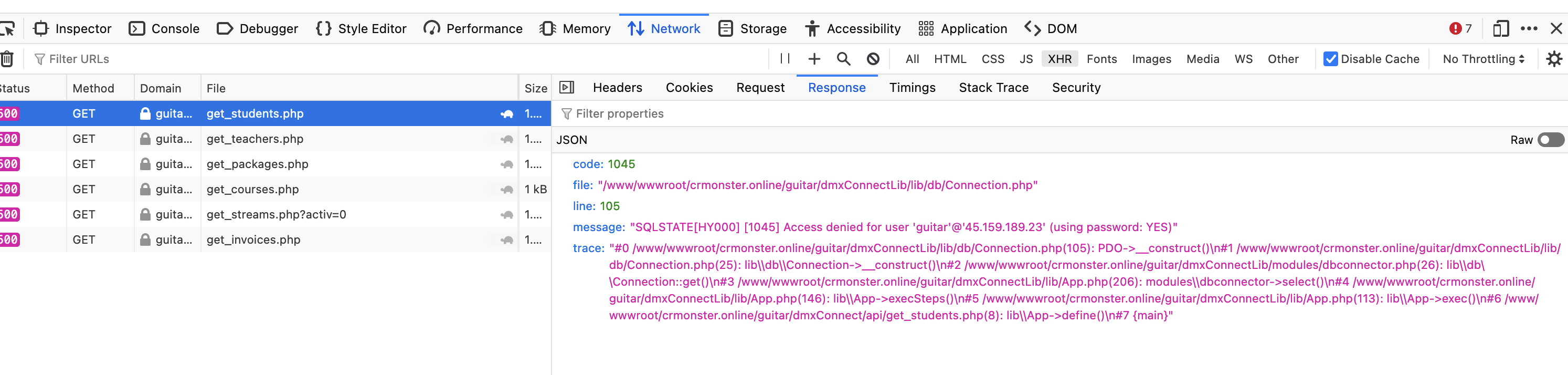This screenshot has width=1568, height=375.
Task: Enable the XHR request type filter
Action: pyautogui.click(x=1059, y=59)
